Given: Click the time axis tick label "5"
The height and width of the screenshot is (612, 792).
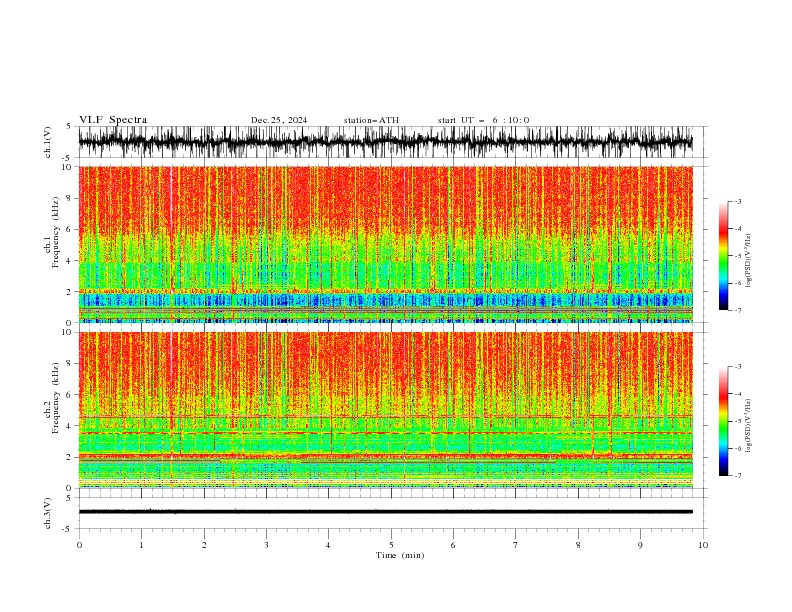Looking at the screenshot, I should click(391, 545).
